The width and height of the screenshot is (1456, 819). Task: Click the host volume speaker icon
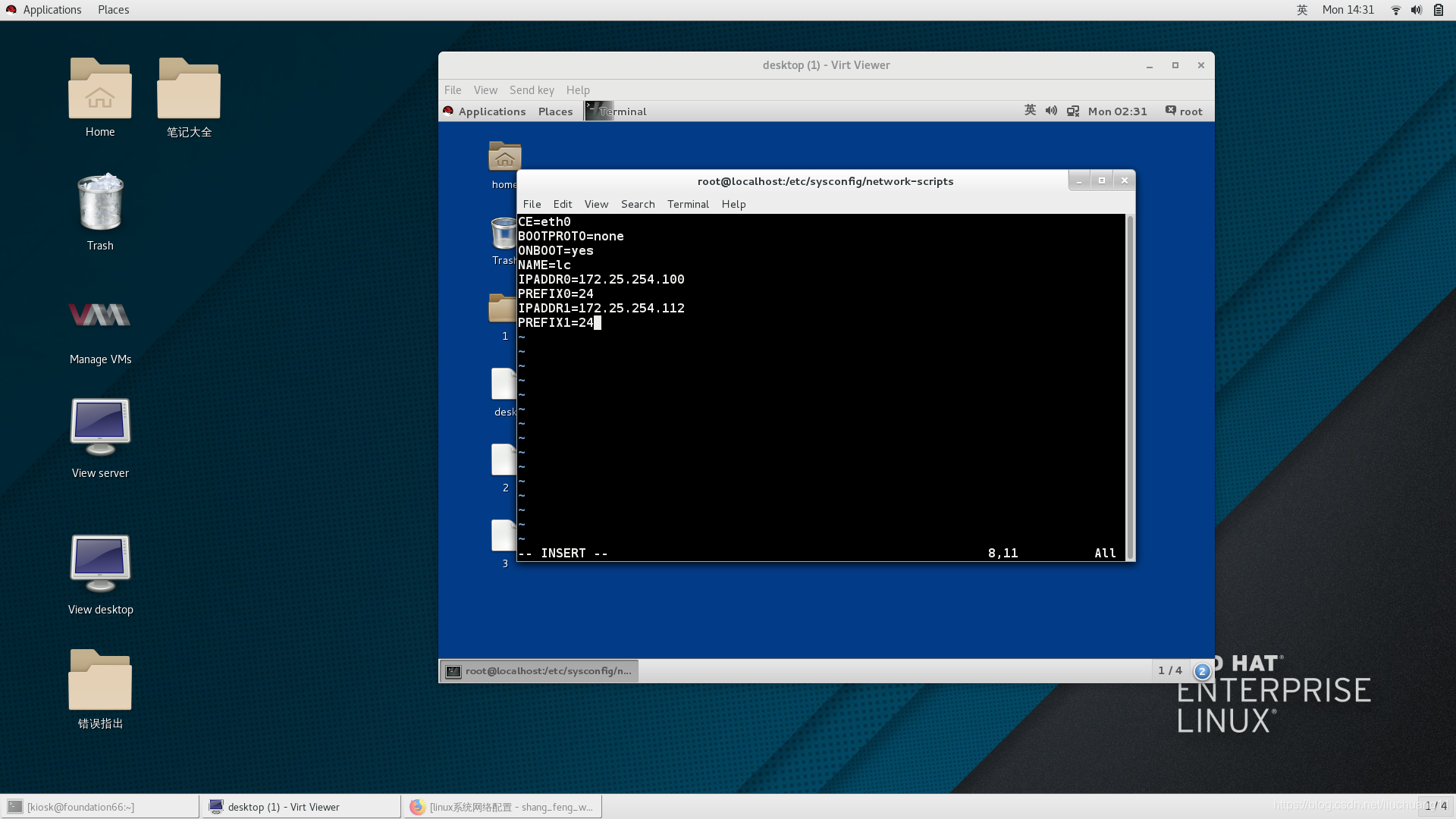pos(1417,10)
